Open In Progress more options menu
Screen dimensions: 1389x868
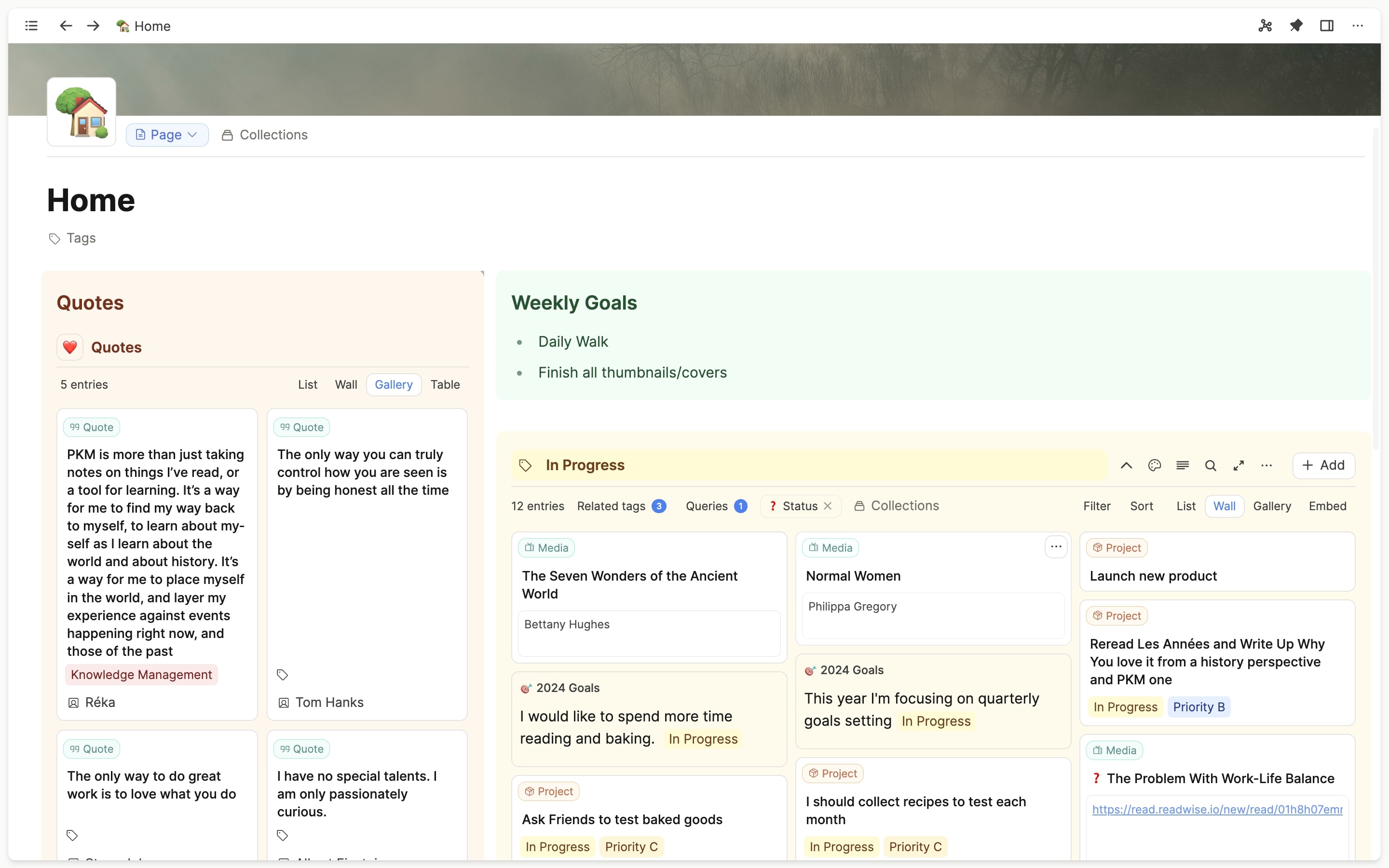click(1267, 465)
